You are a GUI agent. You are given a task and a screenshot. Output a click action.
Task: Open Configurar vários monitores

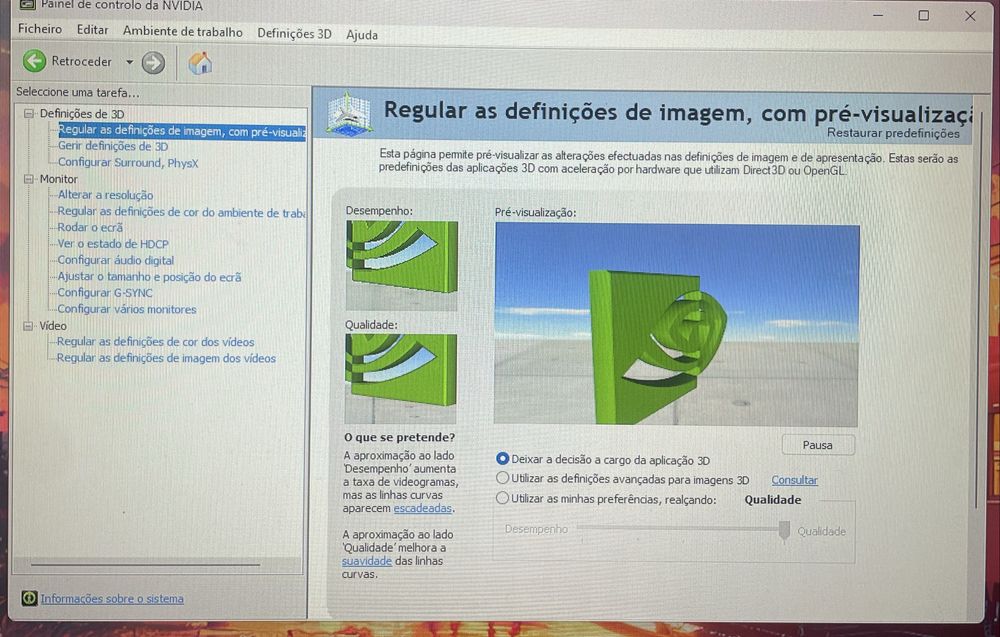coord(126,310)
